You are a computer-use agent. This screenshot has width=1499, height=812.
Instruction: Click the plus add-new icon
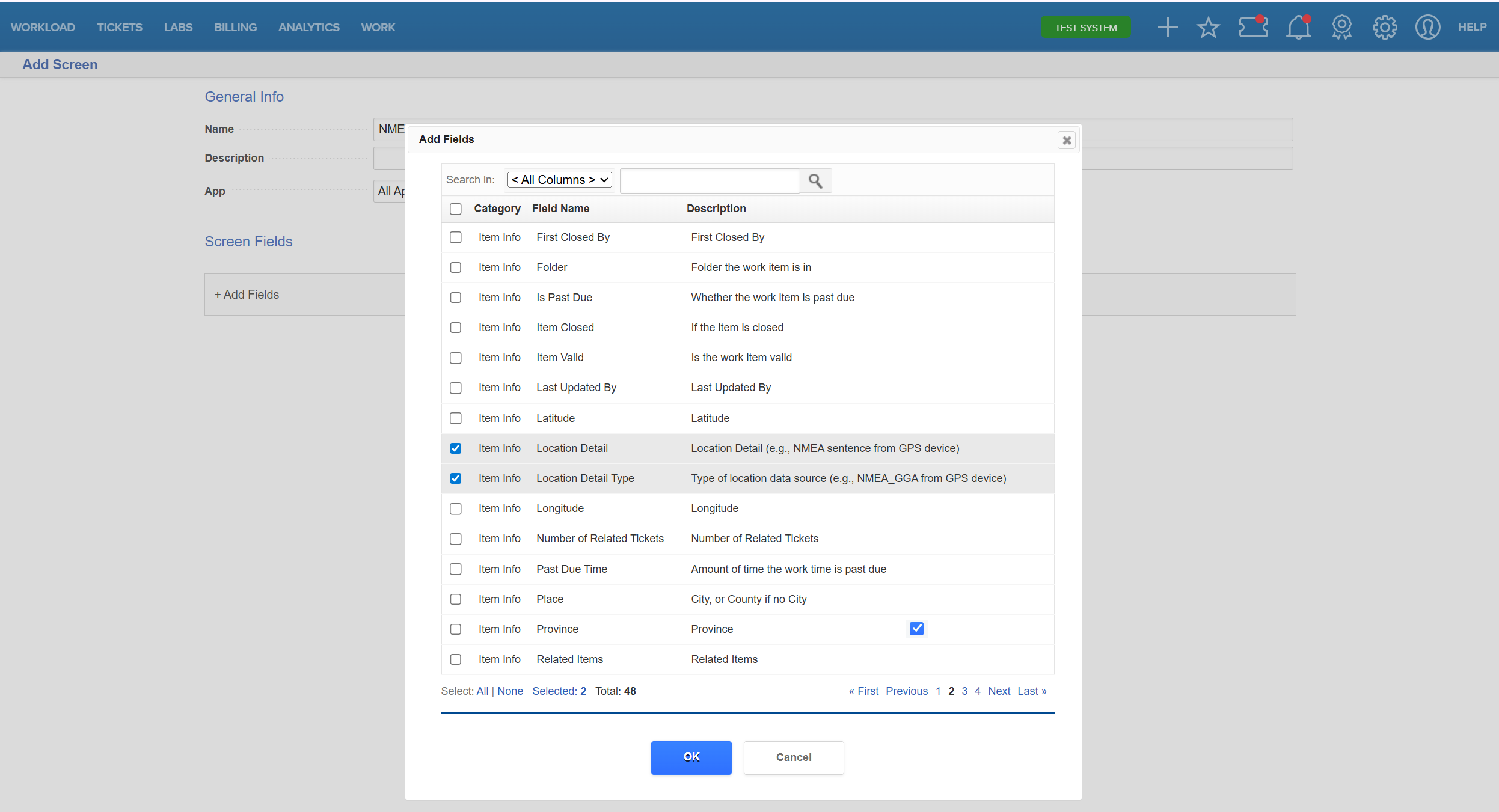click(x=1167, y=28)
